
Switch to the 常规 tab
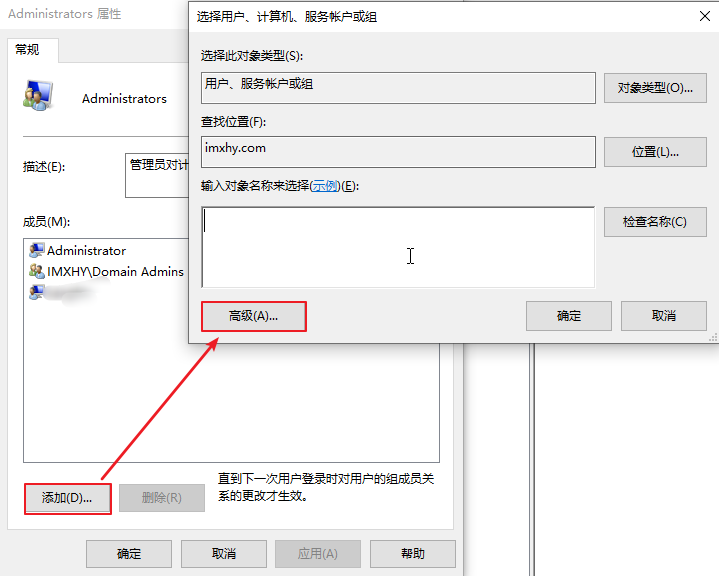point(28,50)
